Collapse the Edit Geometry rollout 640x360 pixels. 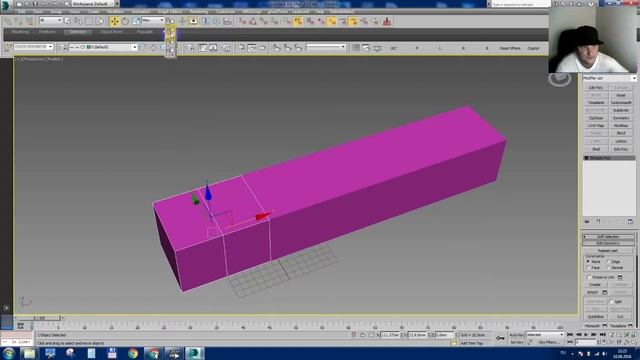(x=608, y=243)
